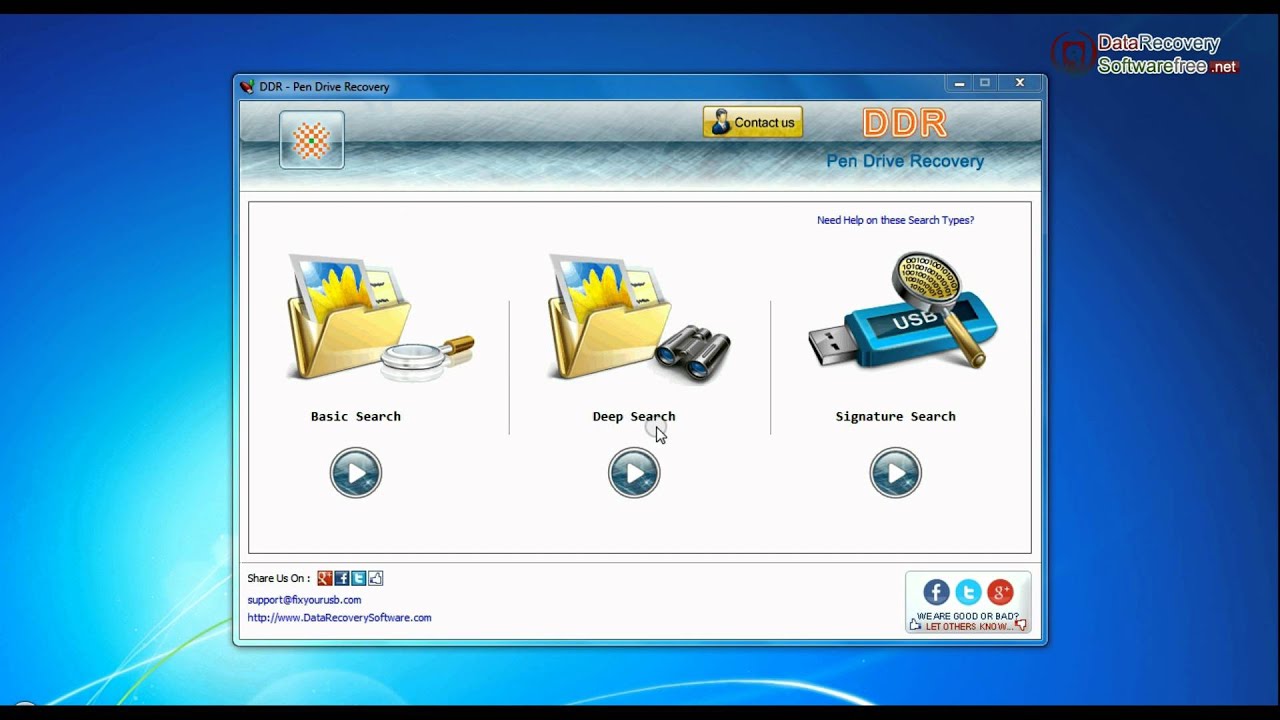This screenshot has width=1280, height=720.
Task: Select the 'Deep Search' label
Action: click(x=634, y=416)
